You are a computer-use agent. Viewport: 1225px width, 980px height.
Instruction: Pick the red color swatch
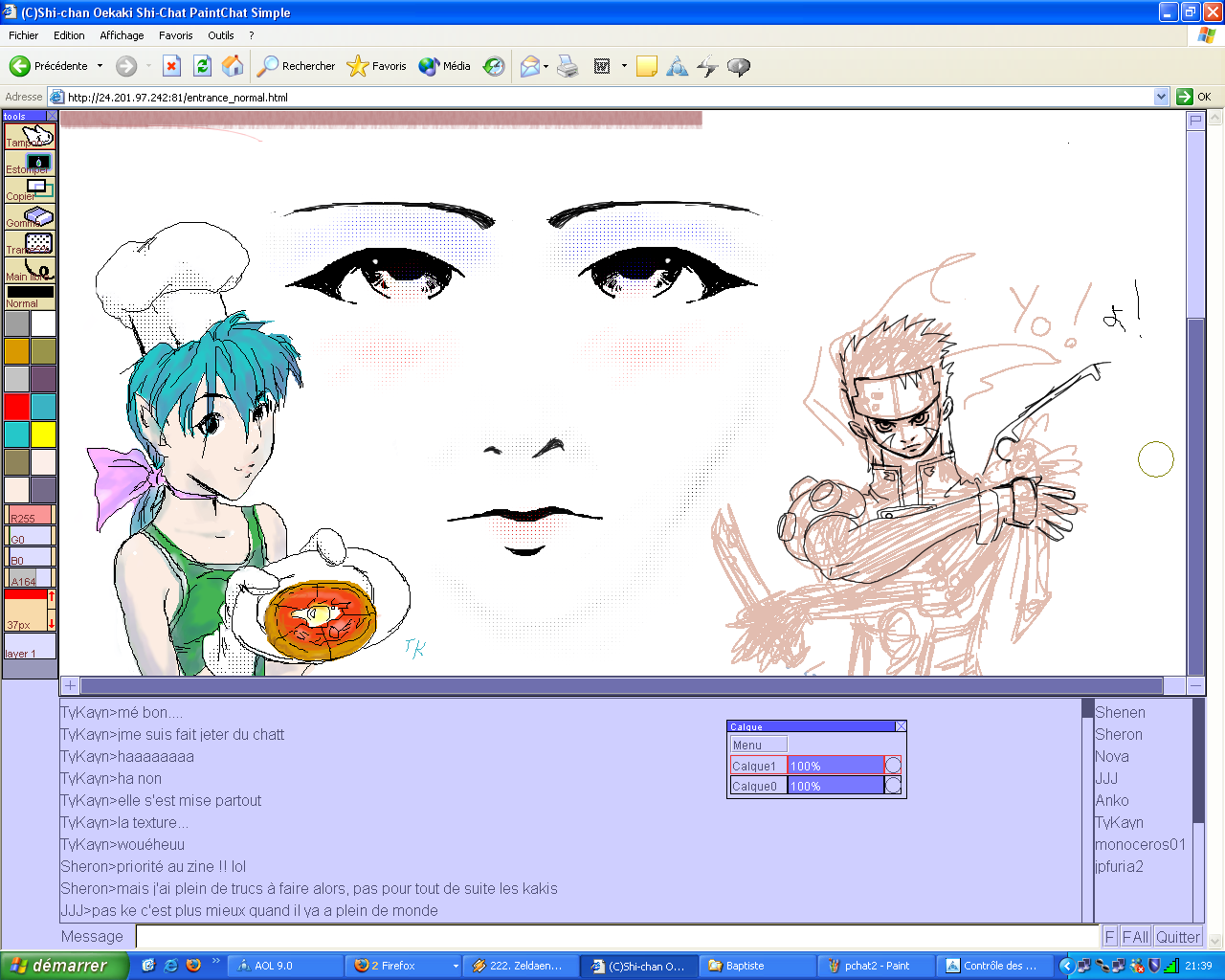16,407
